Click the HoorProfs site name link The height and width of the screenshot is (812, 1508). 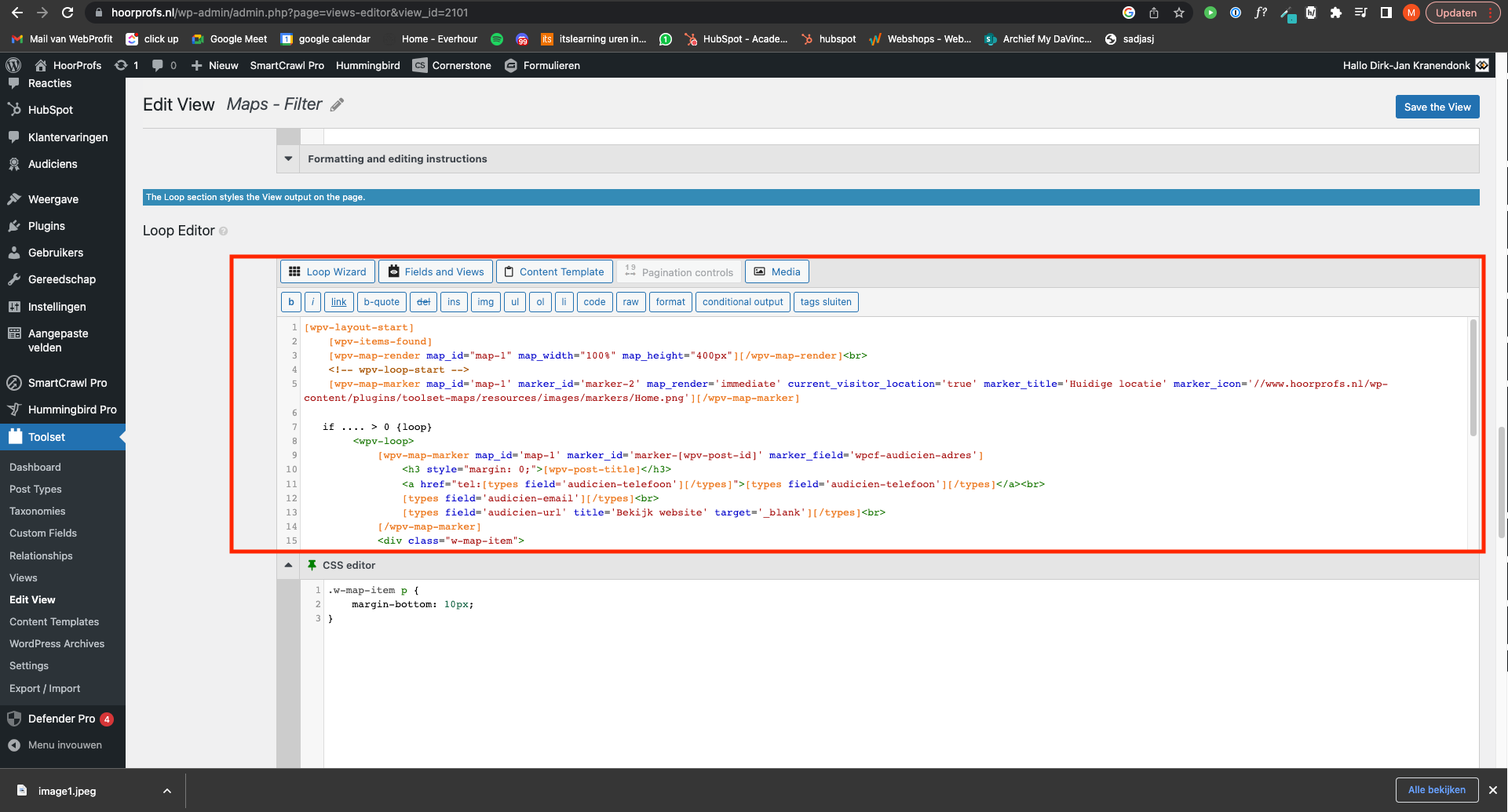(x=68, y=65)
